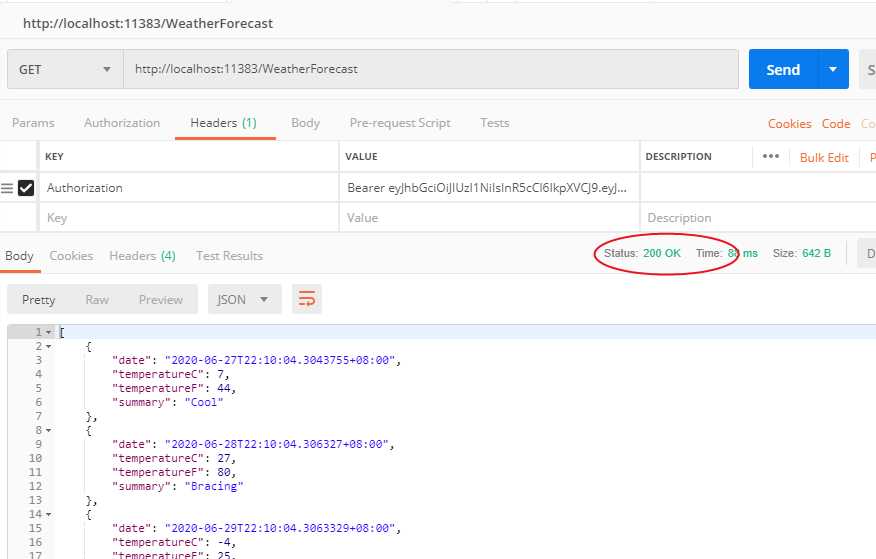This screenshot has height=559, width=876.
Task: Select the Pretty view mode
Action: [39, 300]
